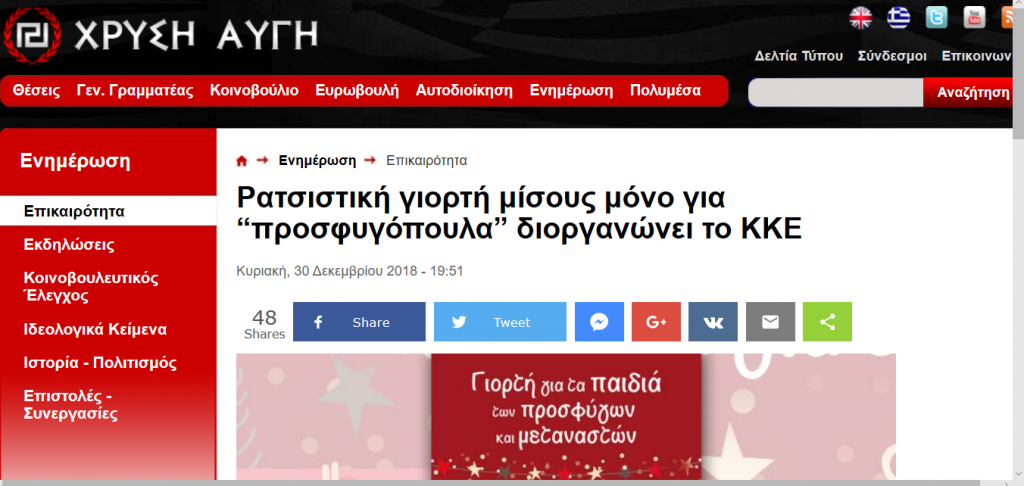This screenshot has height=486, width=1024.
Task: Select Επιστολές - Συνεργασίες in the sidebar
Action: pos(71,405)
